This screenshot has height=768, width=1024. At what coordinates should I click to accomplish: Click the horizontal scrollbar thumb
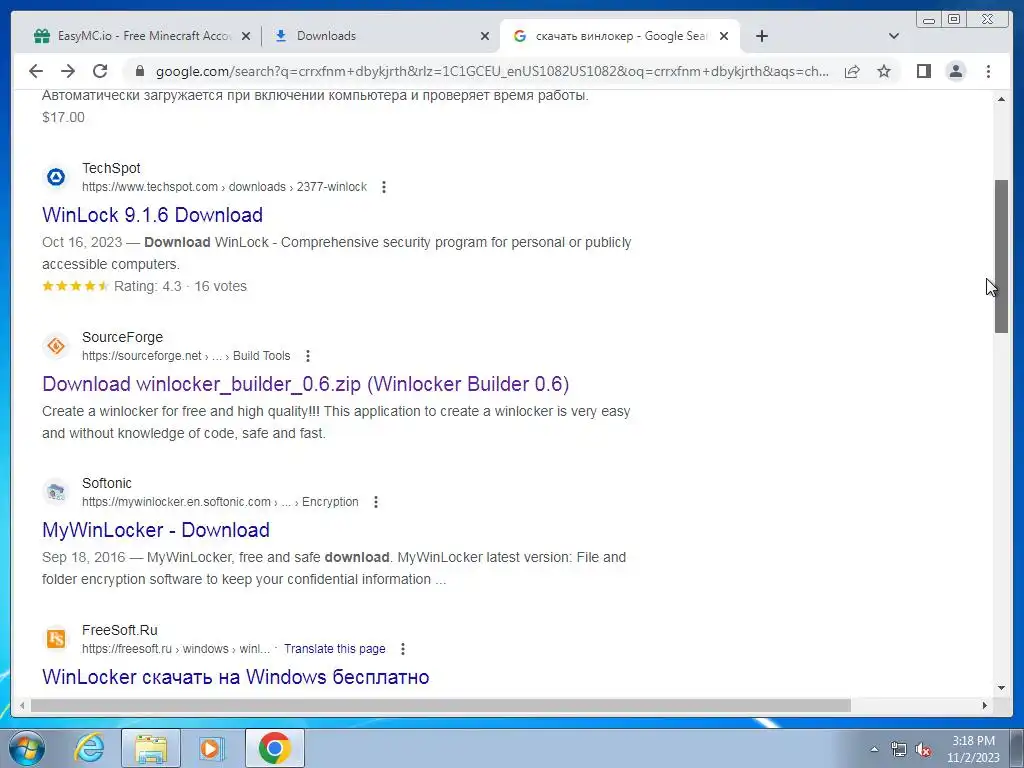(441, 705)
